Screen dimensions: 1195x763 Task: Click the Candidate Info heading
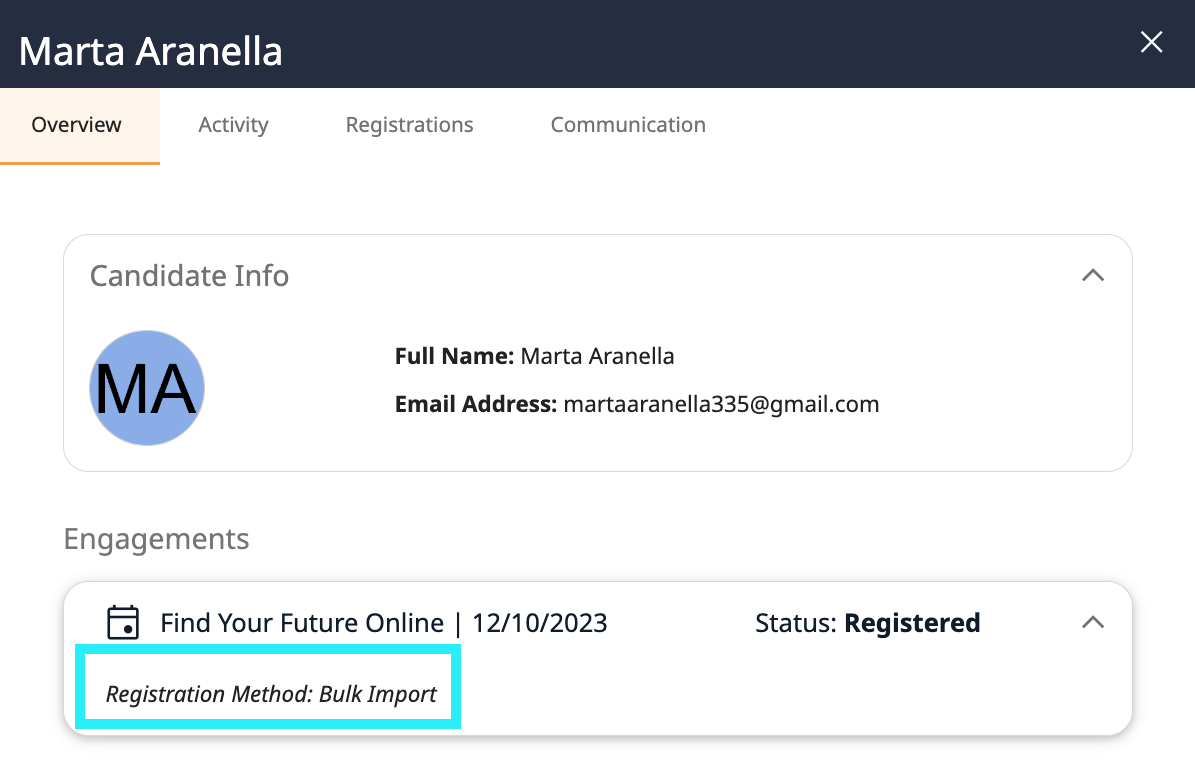[x=190, y=276]
